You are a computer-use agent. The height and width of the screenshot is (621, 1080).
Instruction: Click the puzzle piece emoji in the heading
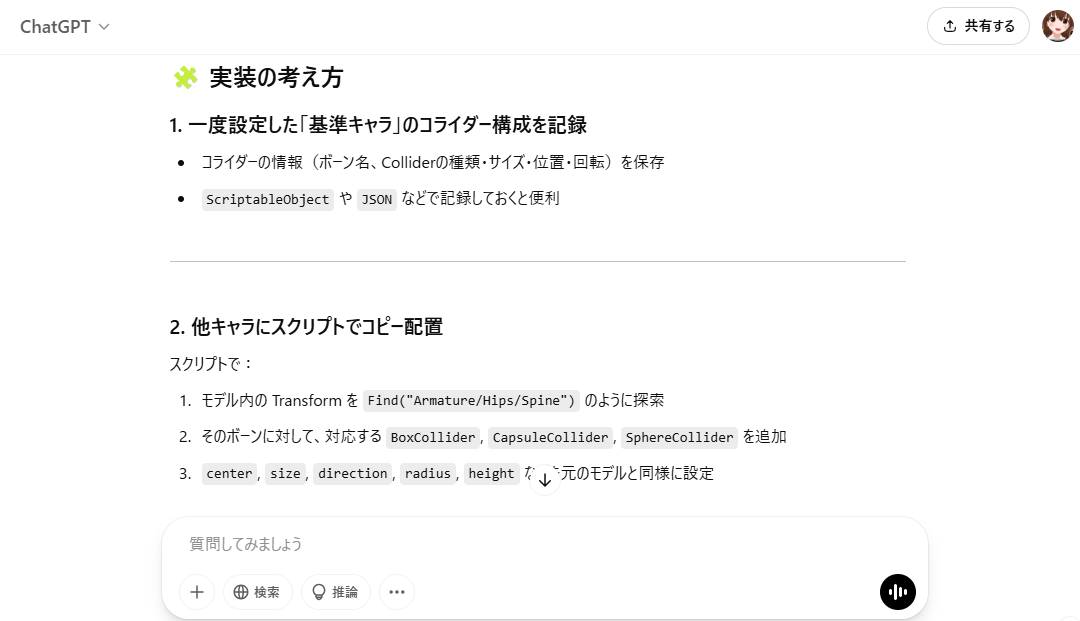186,78
